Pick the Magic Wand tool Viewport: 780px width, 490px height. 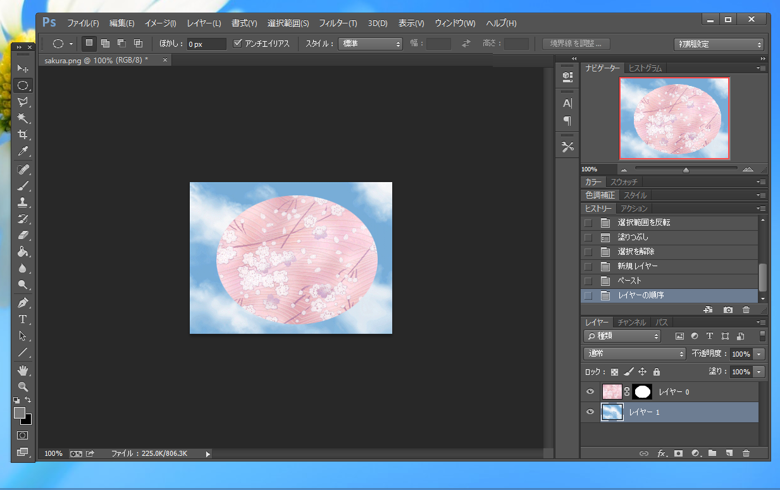point(23,119)
